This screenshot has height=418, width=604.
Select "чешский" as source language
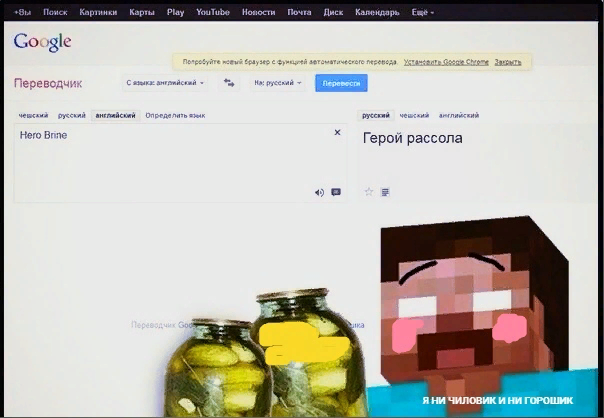coord(34,115)
